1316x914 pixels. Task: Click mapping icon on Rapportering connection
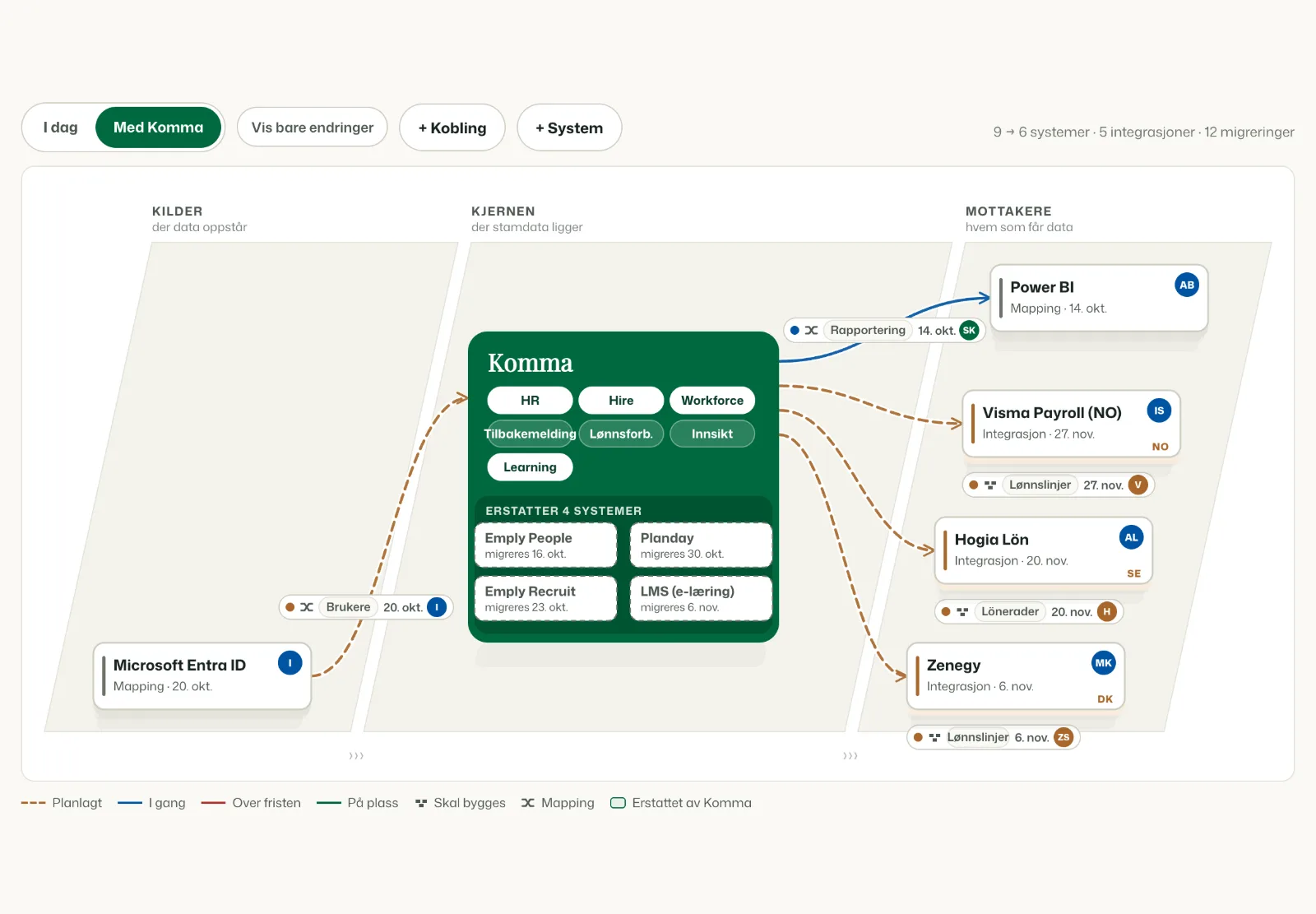811,330
